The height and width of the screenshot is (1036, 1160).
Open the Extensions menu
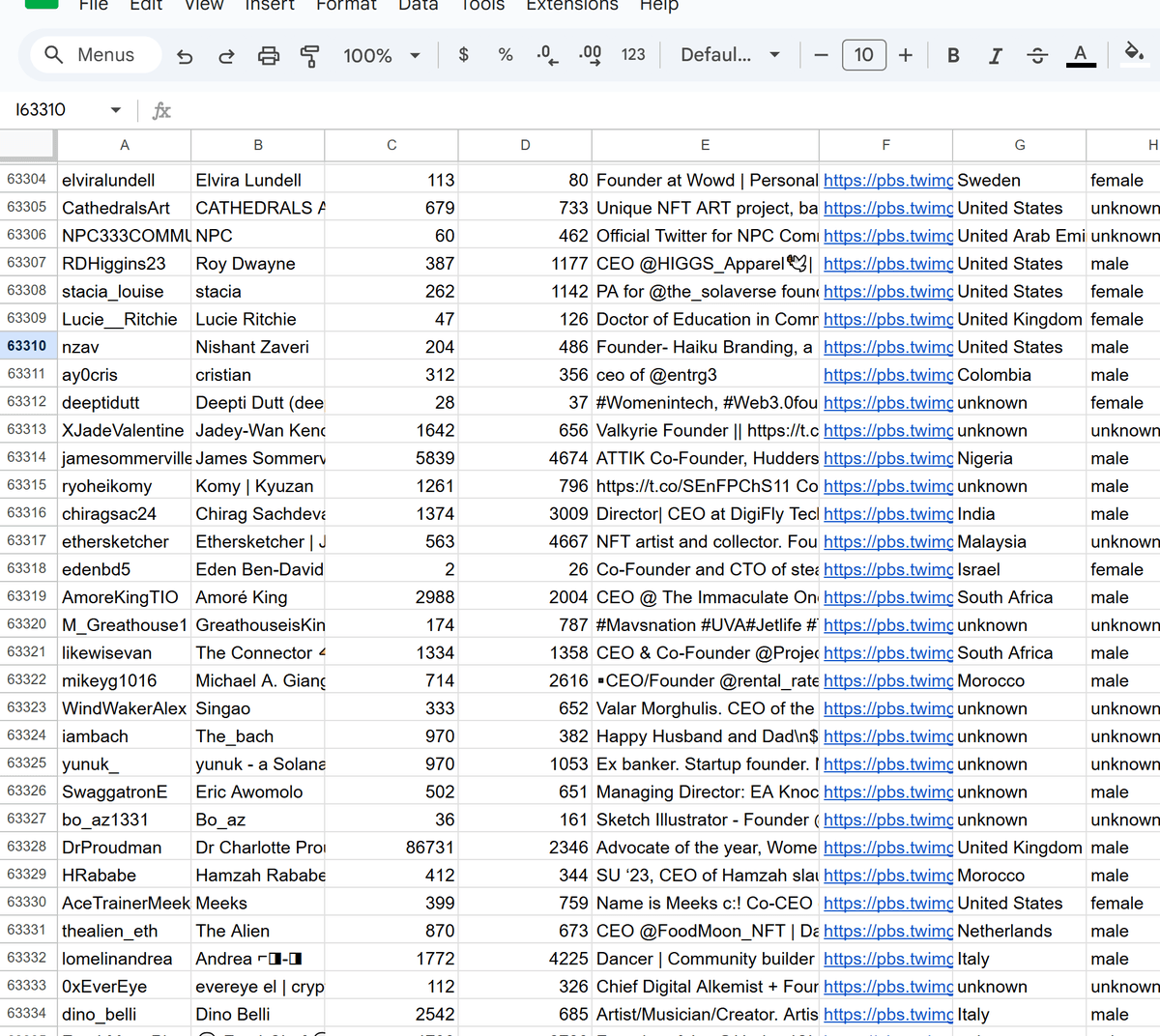[x=572, y=5]
